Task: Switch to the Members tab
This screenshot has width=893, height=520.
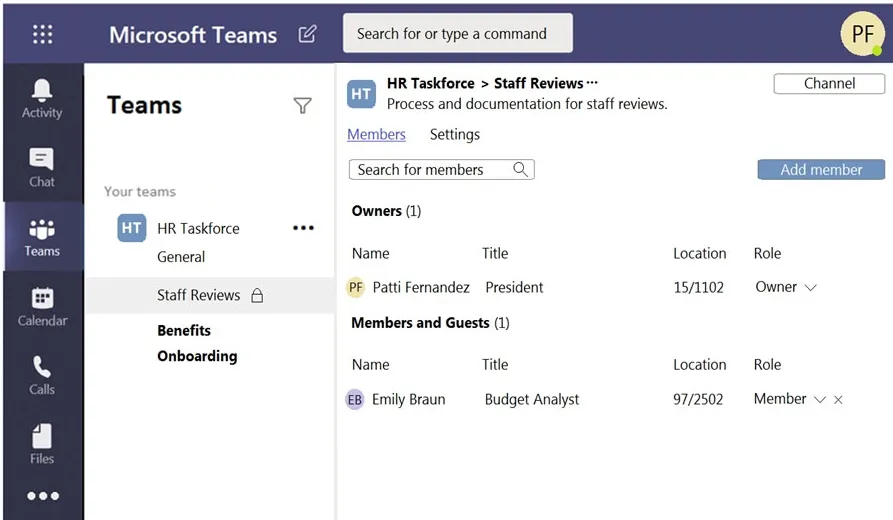Action: (x=376, y=134)
